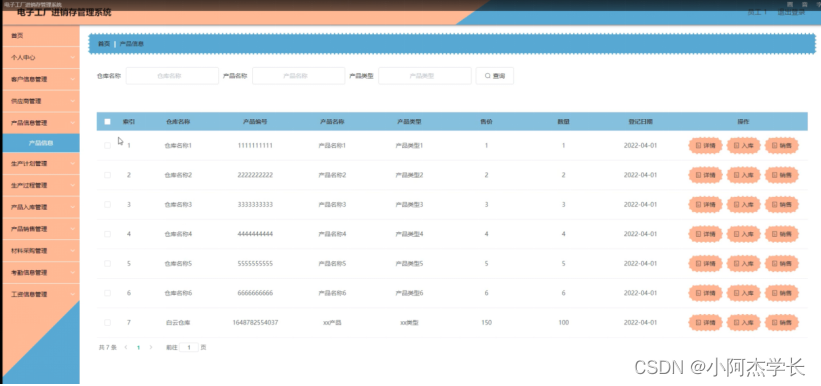Click 入库 for the 白云仓库 row
The image size is (821, 386).
tap(744, 323)
